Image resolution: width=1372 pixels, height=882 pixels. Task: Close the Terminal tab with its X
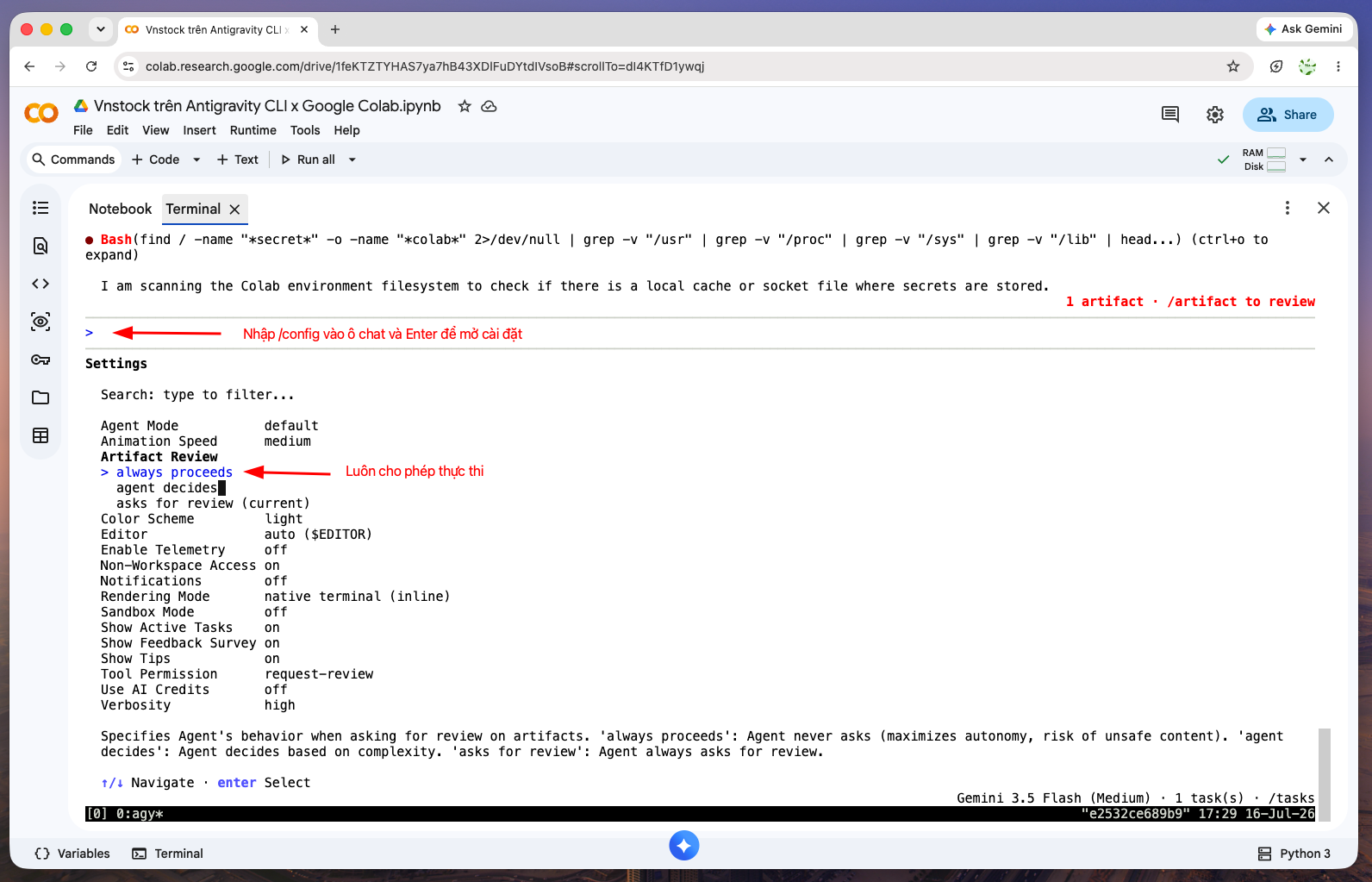234,210
